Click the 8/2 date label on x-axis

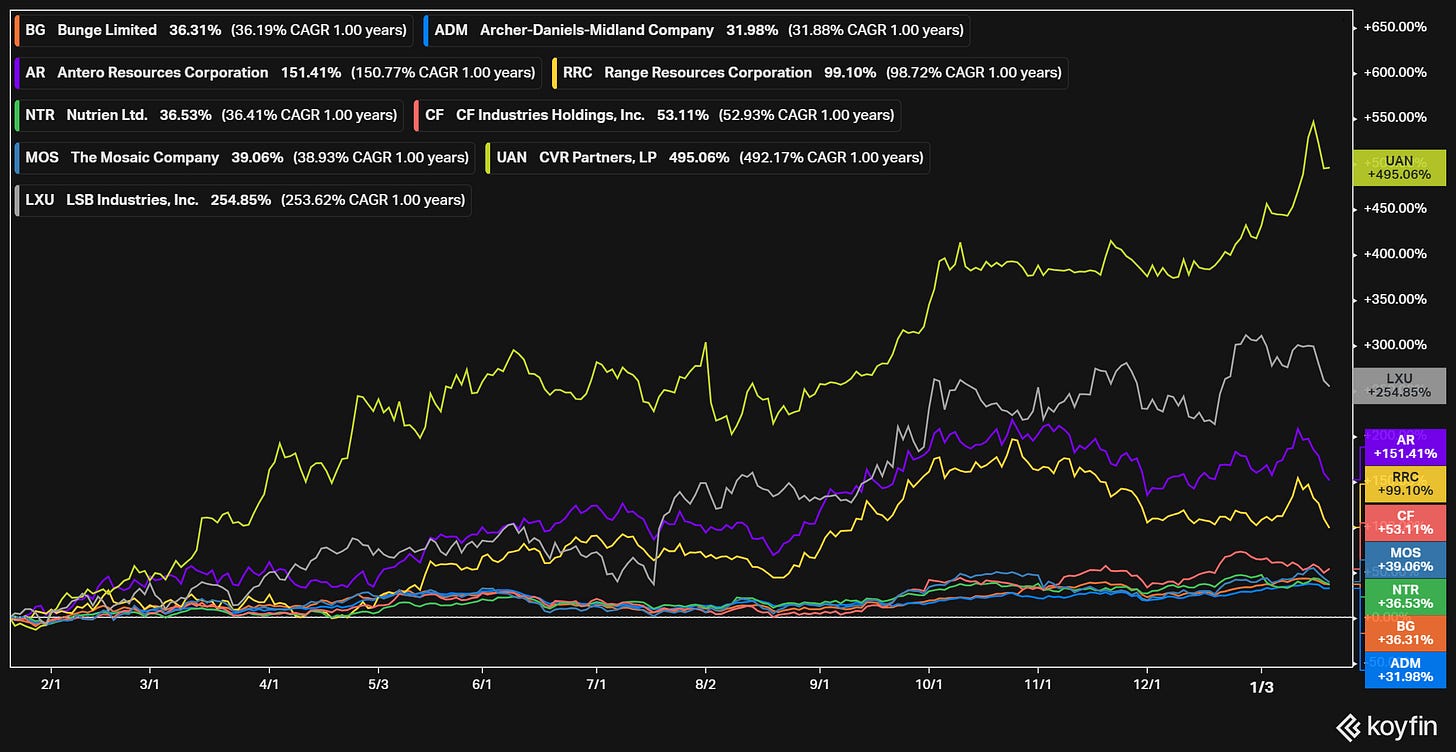coord(705,685)
